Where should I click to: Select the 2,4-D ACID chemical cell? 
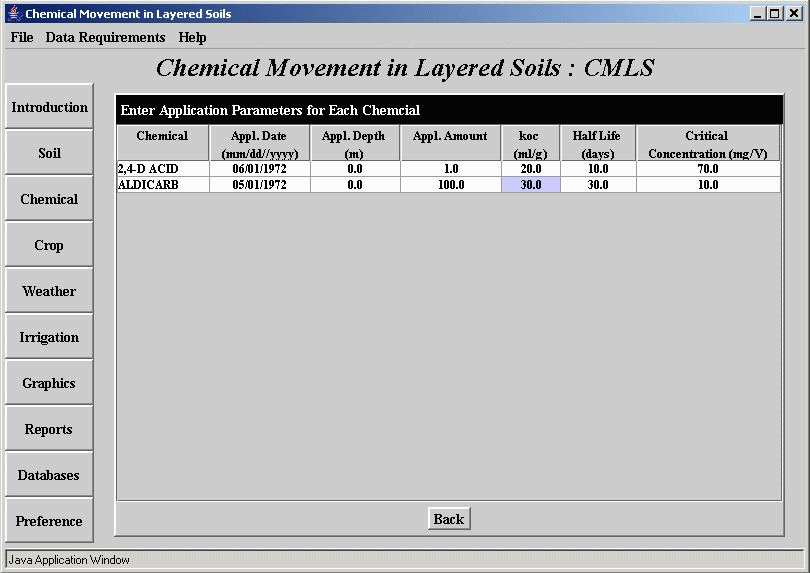[x=163, y=169]
